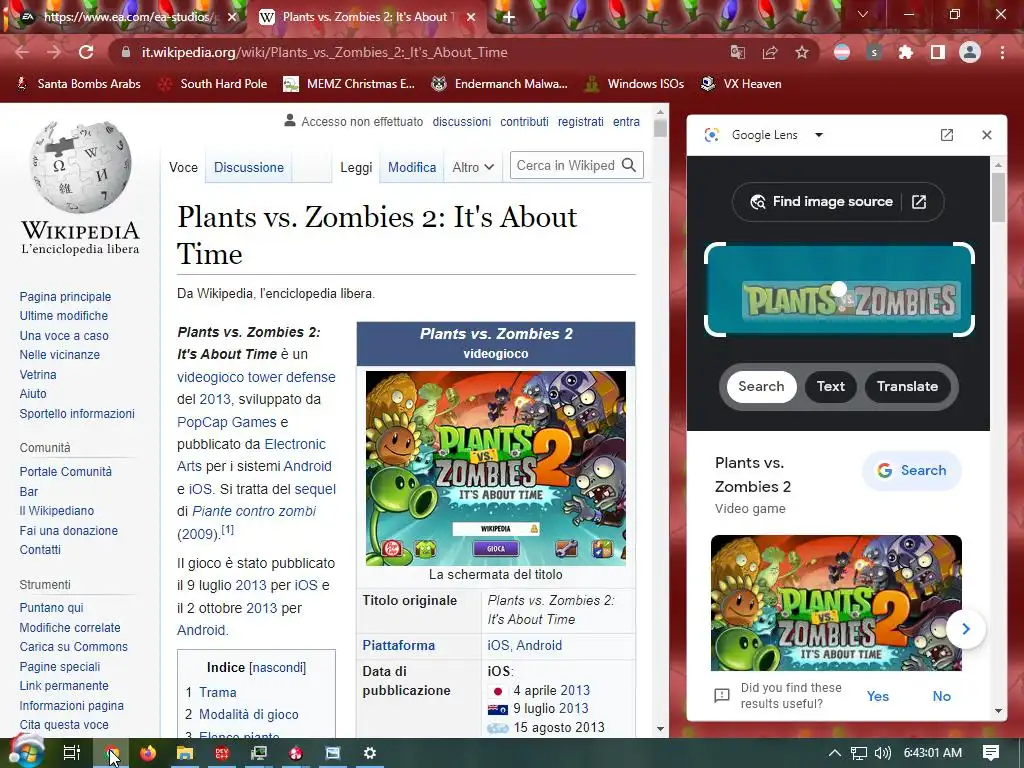Switch to the ea.com tab
This screenshot has height=768, width=1024.
[x=127, y=17]
